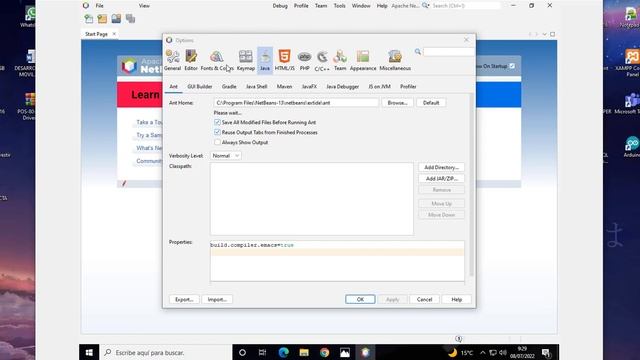640x360 pixels.
Task: Open the General options category
Action: coord(172,60)
